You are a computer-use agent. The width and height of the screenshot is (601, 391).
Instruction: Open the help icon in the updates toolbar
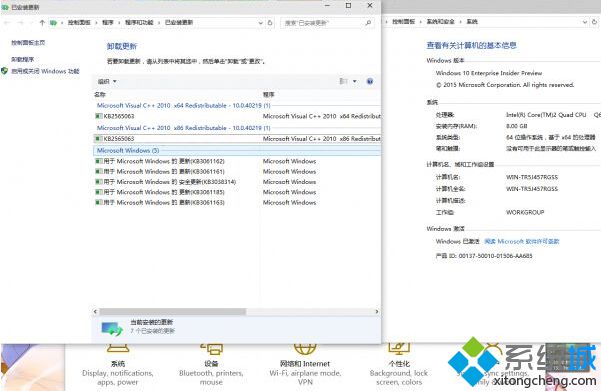point(370,81)
